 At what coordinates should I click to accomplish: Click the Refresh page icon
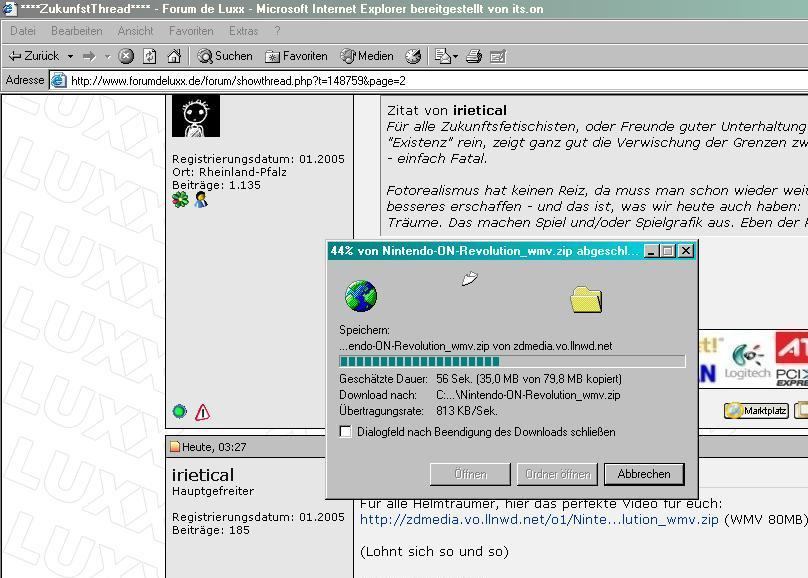pos(150,56)
